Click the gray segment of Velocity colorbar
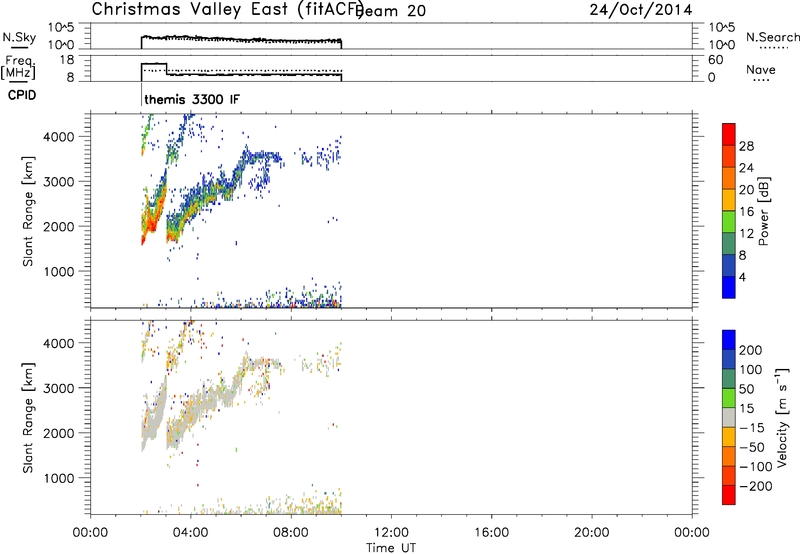Viewport: 800px width, 554px height. tap(729, 417)
